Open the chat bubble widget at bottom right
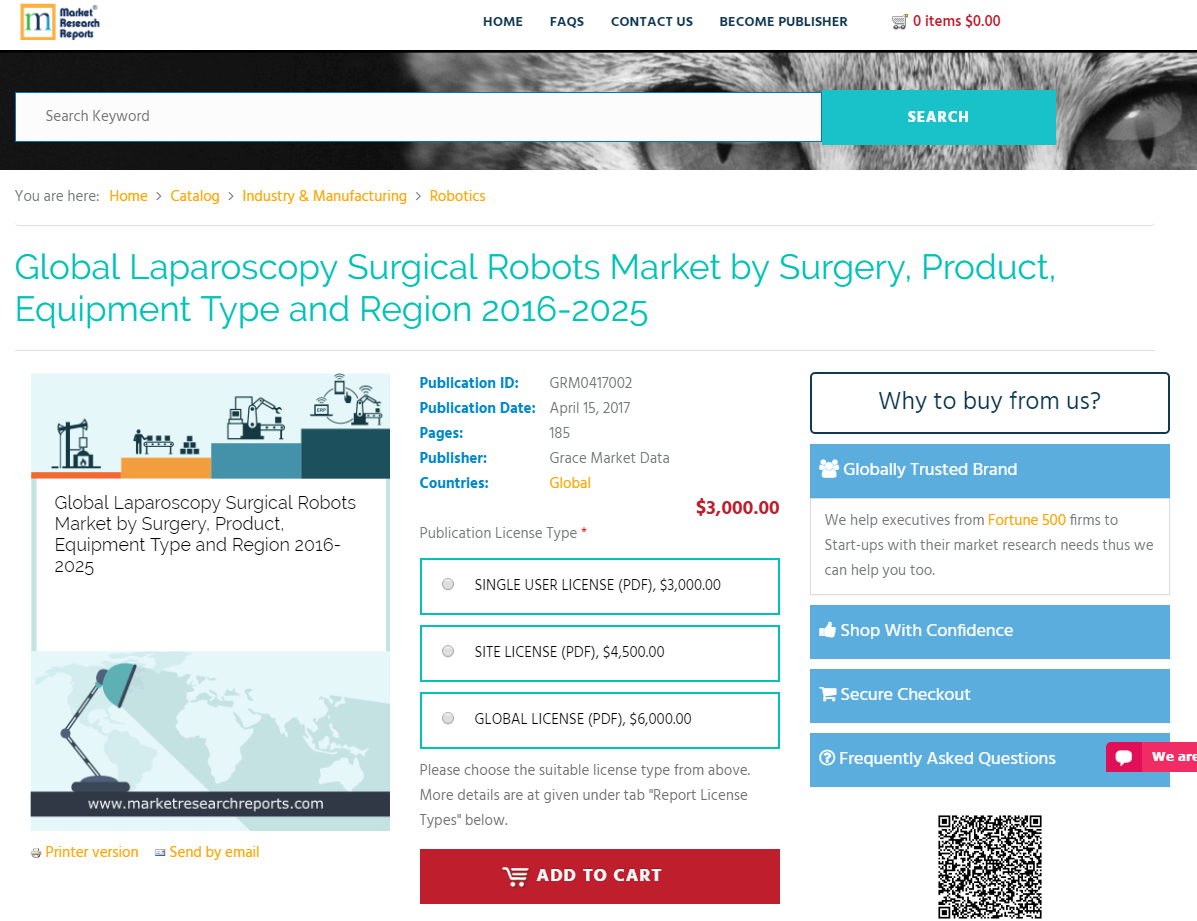Image resolution: width=1197 pixels, height=921 pixels. [x=1126, y=757]
